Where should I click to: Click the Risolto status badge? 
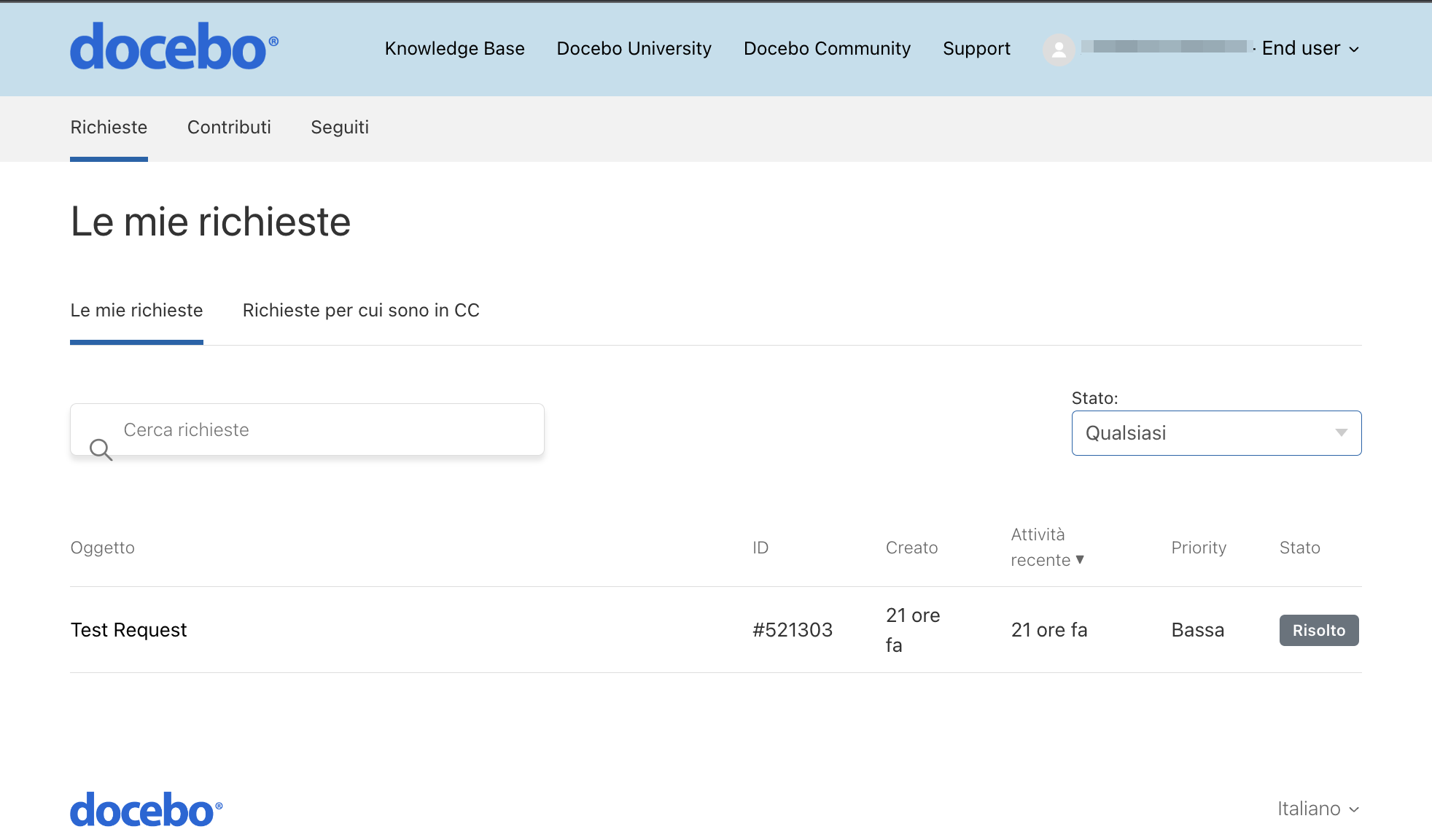coord(1318,630)
